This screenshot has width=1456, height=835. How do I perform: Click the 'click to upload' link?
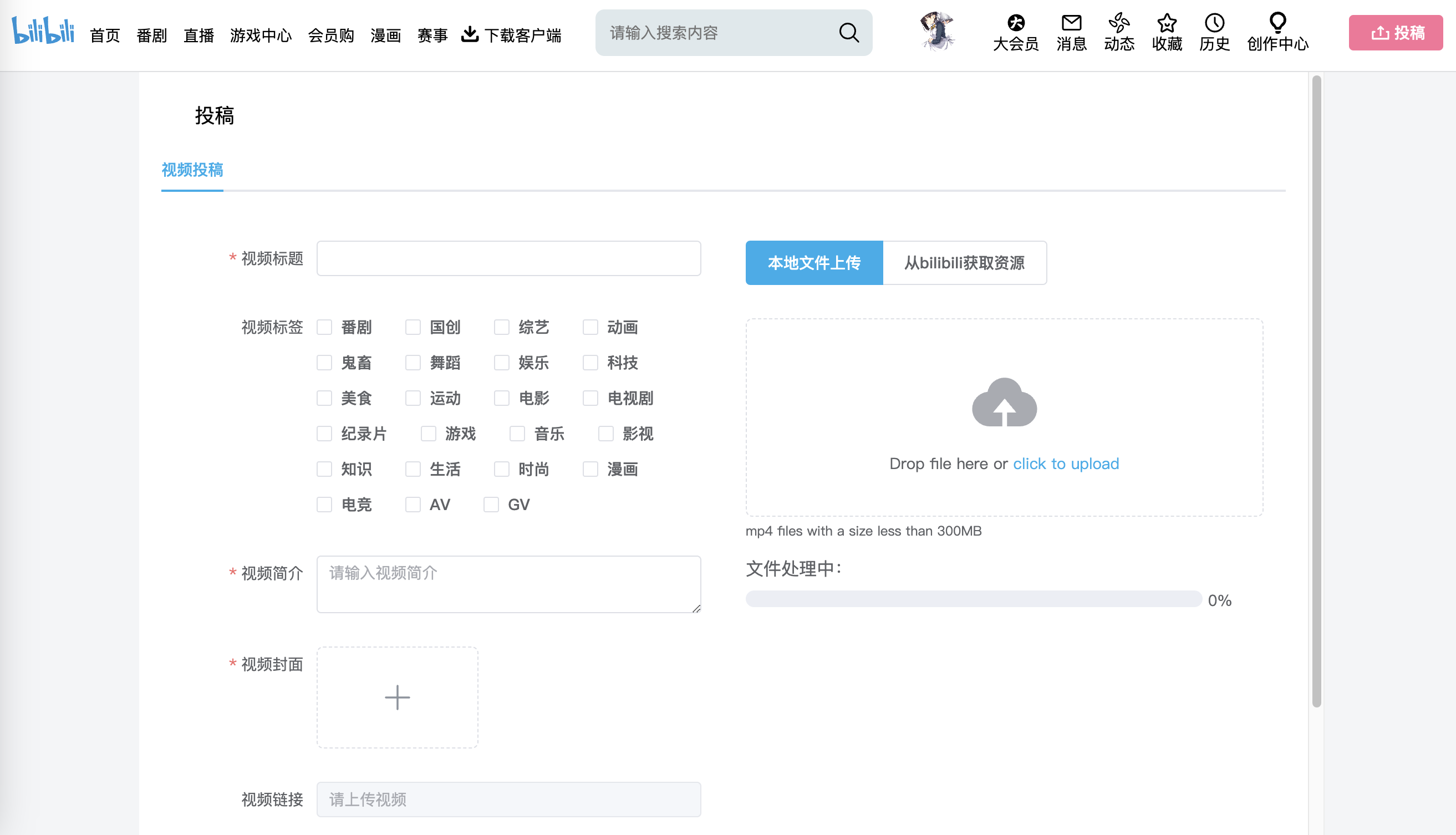(x=1066, y=464)
